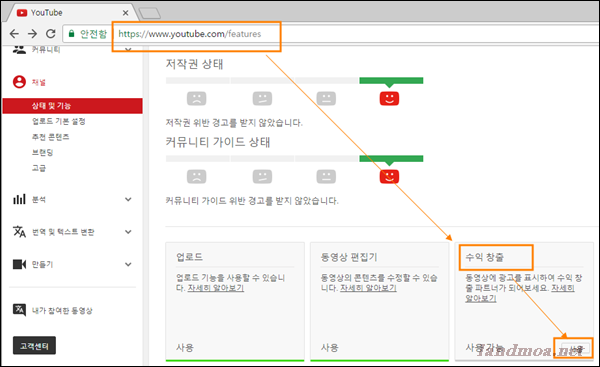Image resolution: width=600 pixels, height=367 pixels.
Task: Click 자세히 알아보기 link in 수익 창출 card
Action: [x=520, y=293]
